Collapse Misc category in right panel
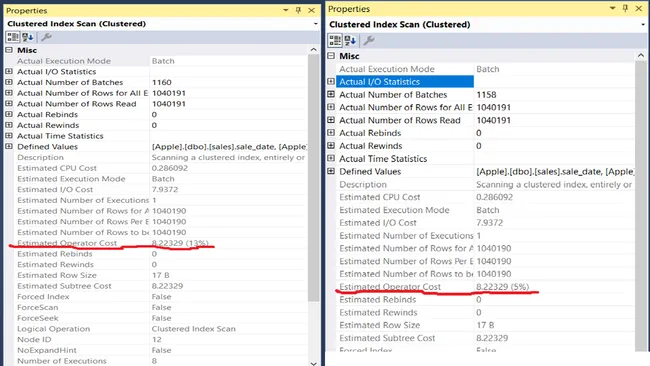Image resolution: width=650 pixels, height=366 pixels. point(331,56)
